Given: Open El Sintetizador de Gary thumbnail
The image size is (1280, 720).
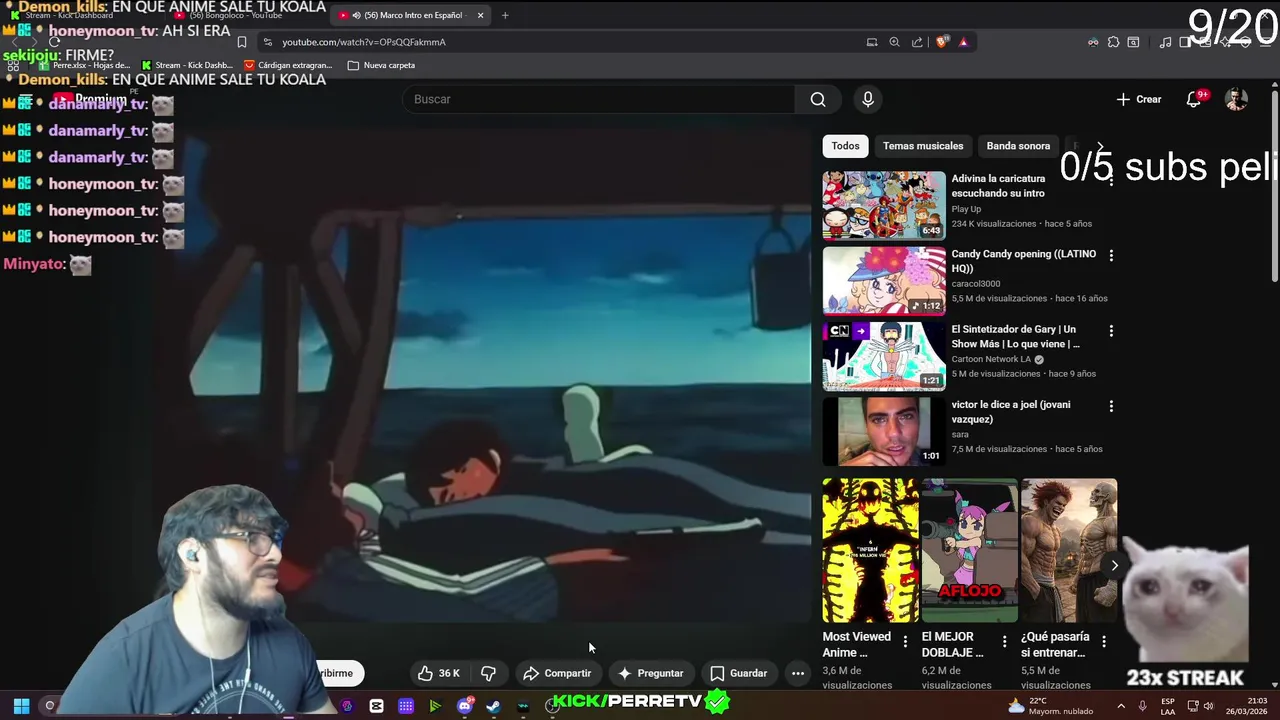Looking at the screenshot, I should [x=884, y=356].
